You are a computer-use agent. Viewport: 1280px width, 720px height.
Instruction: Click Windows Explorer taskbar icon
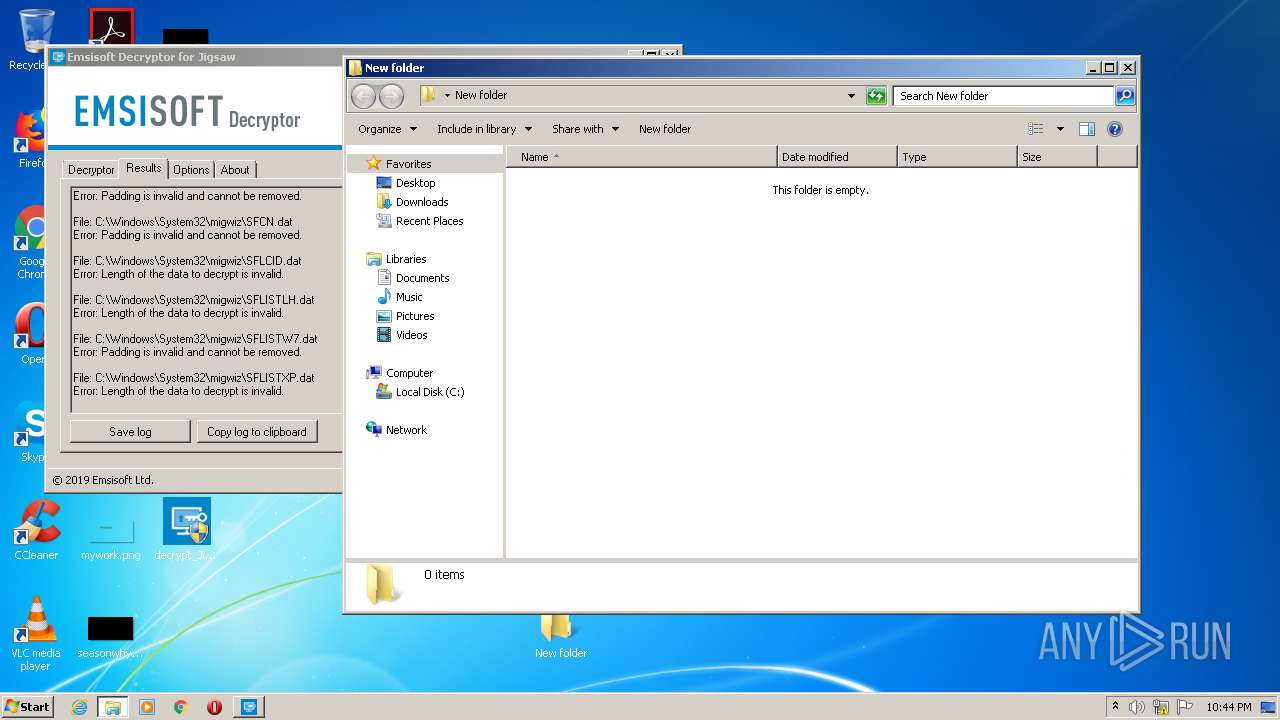113,707
